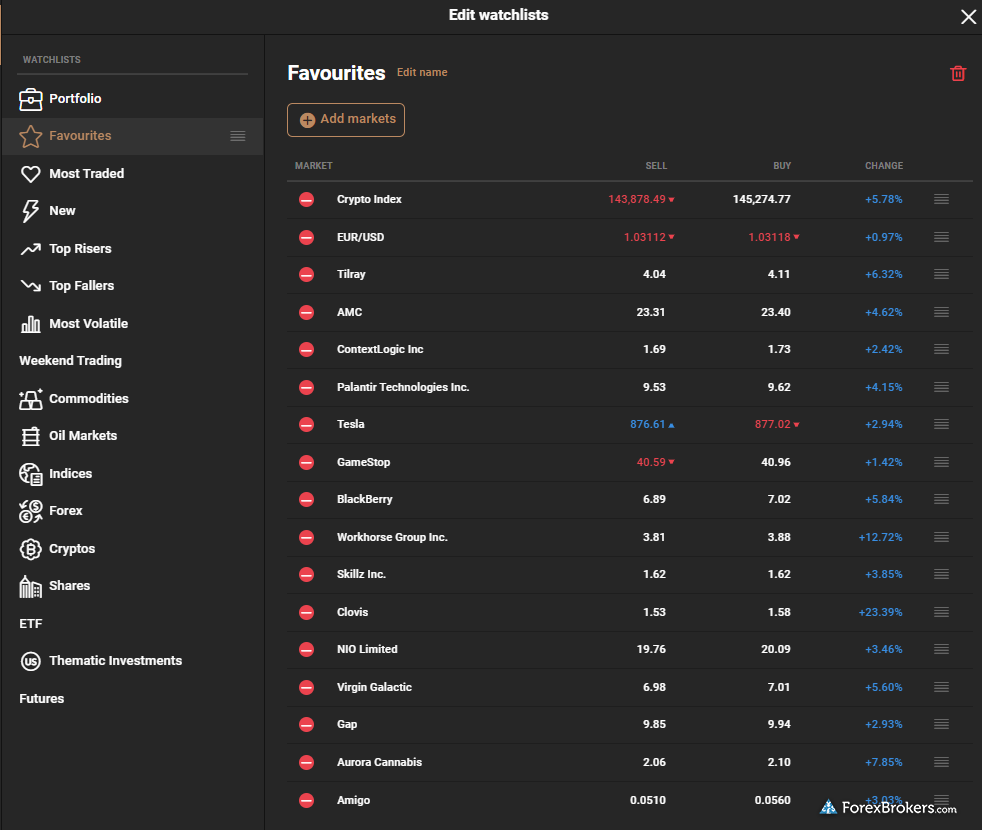Click the Skillz Inc. market name
Viewport: 982px width, 830px height.
[x=361, y=574]
